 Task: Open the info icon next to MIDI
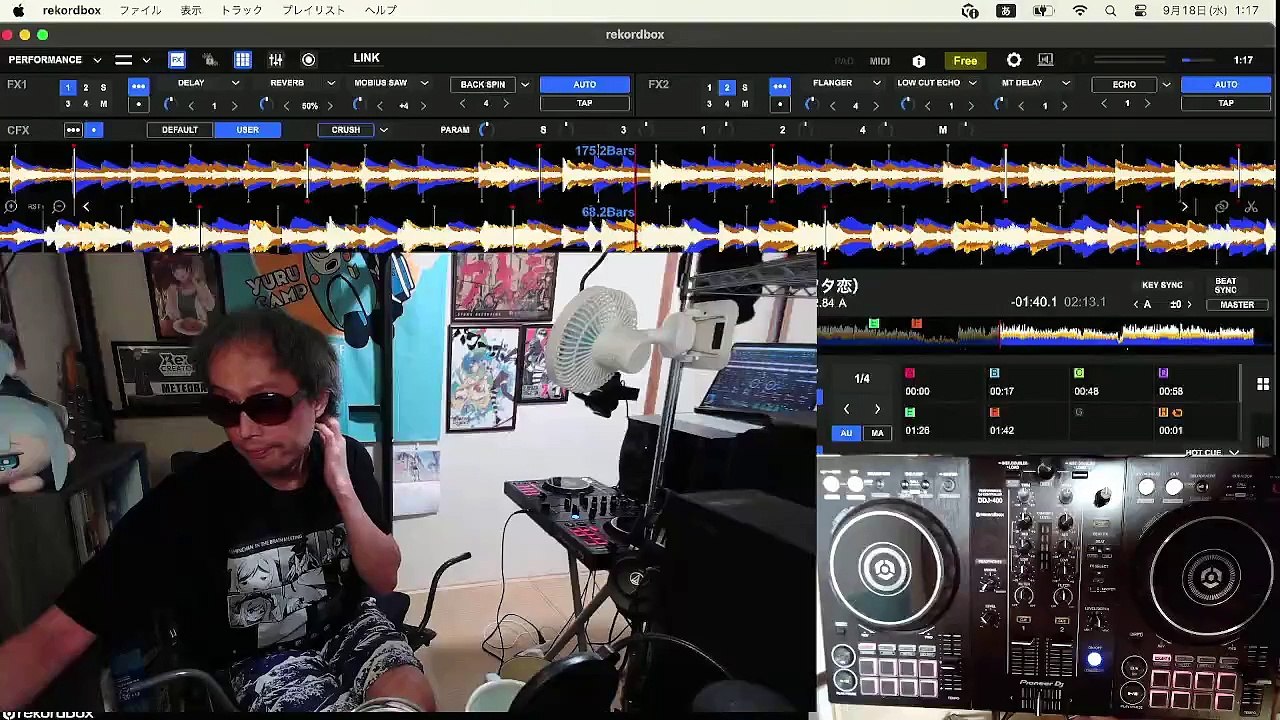click(919, 61)
